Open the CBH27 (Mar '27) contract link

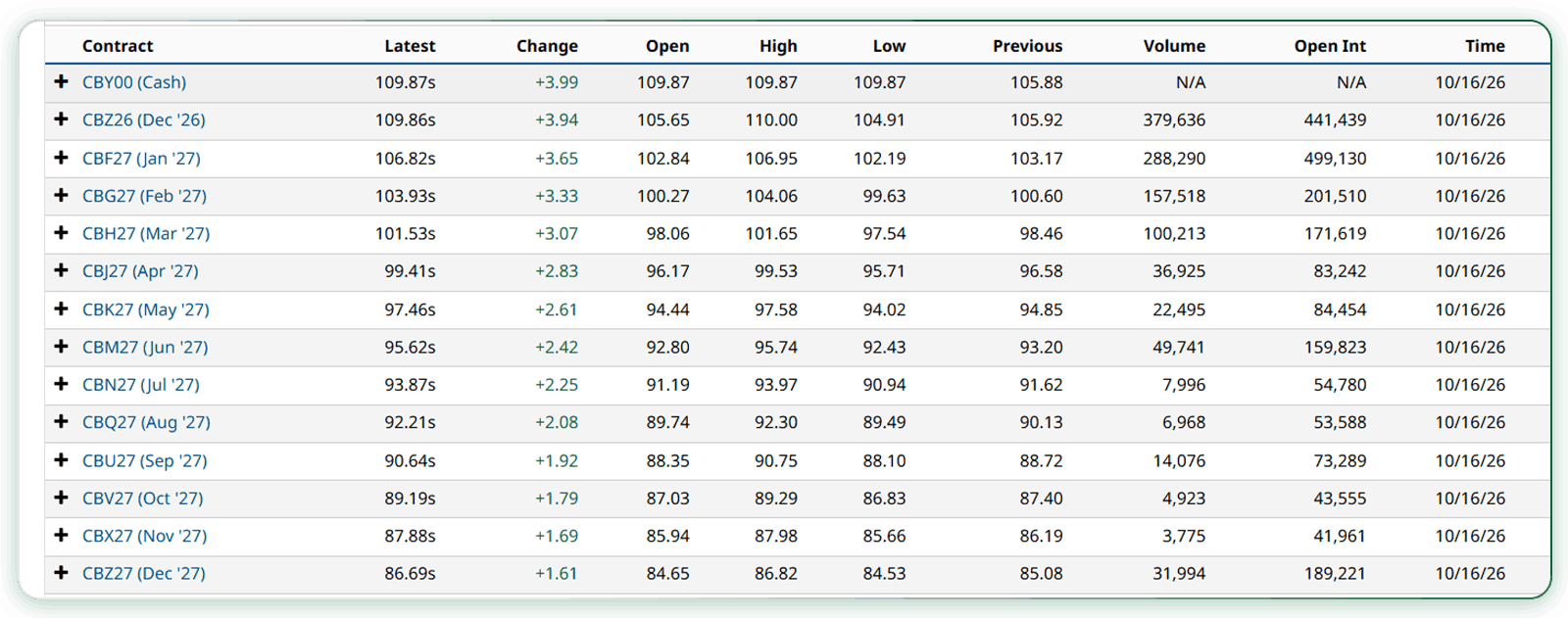[x=146, y=233]
